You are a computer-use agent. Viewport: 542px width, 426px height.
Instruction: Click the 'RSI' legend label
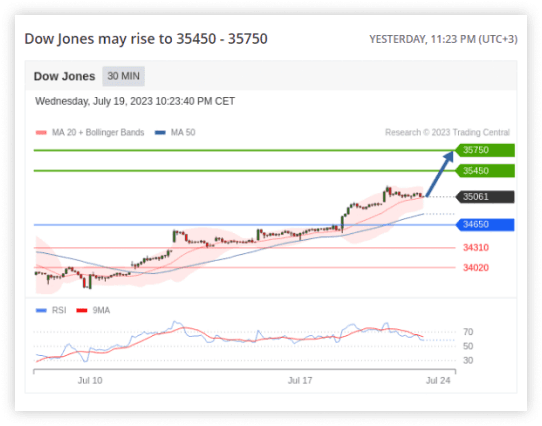click(x=59, y=311)
